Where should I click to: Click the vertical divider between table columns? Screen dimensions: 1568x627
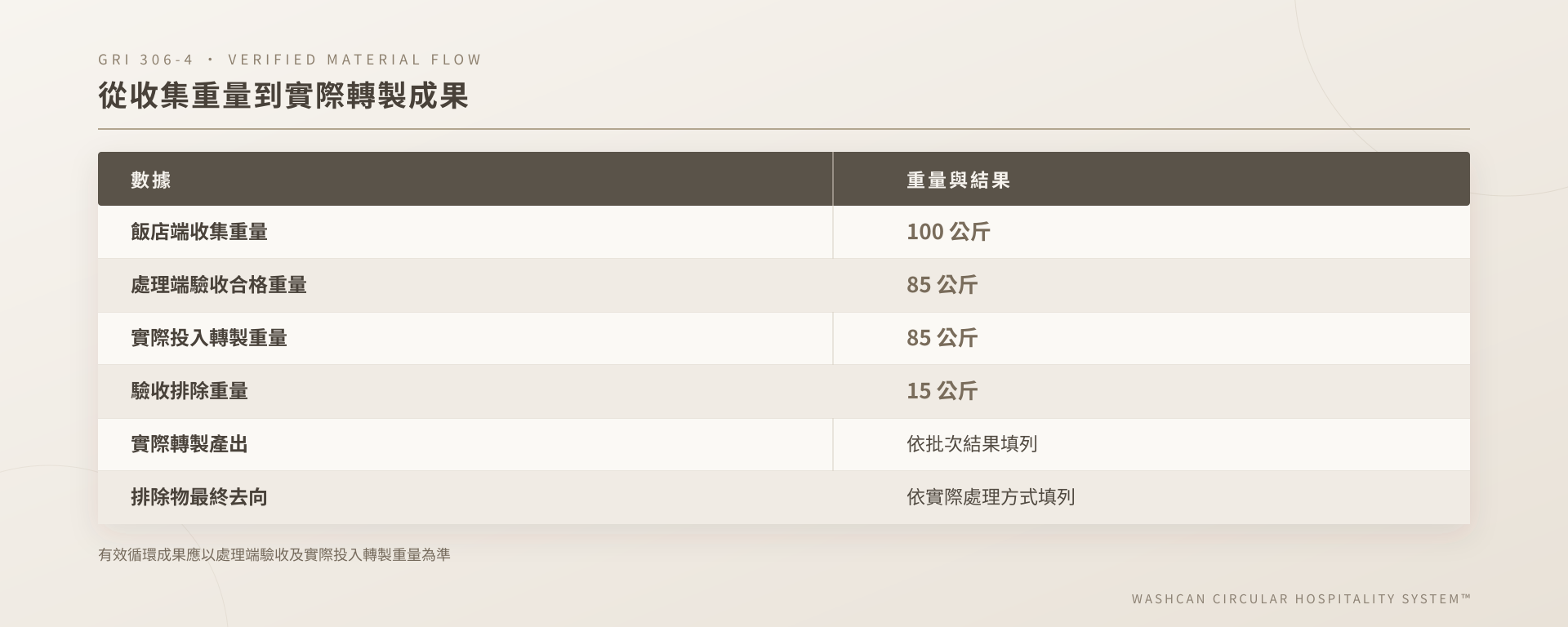click(833, 311)
